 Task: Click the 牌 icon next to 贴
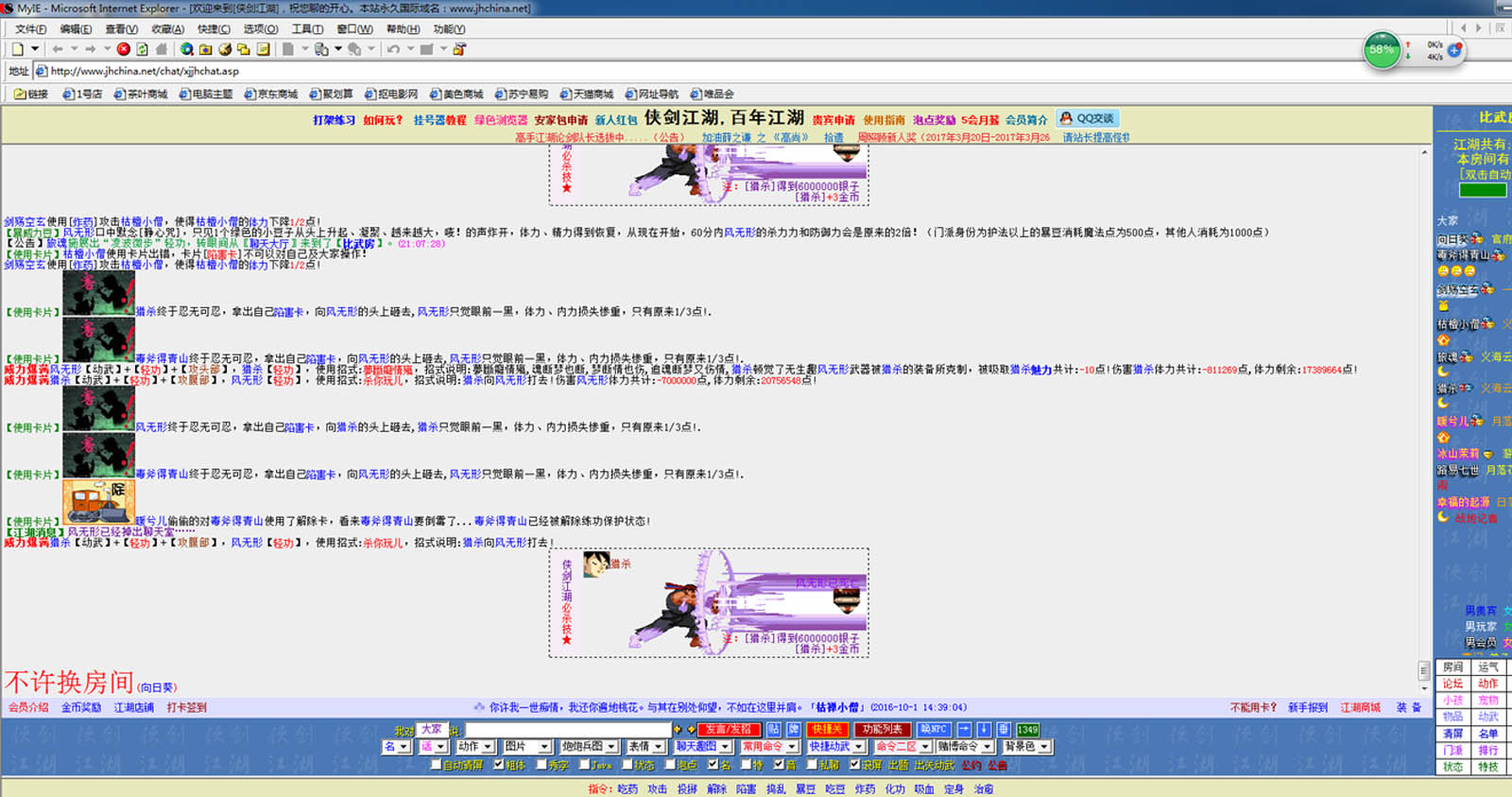click(x=793, y=729)
